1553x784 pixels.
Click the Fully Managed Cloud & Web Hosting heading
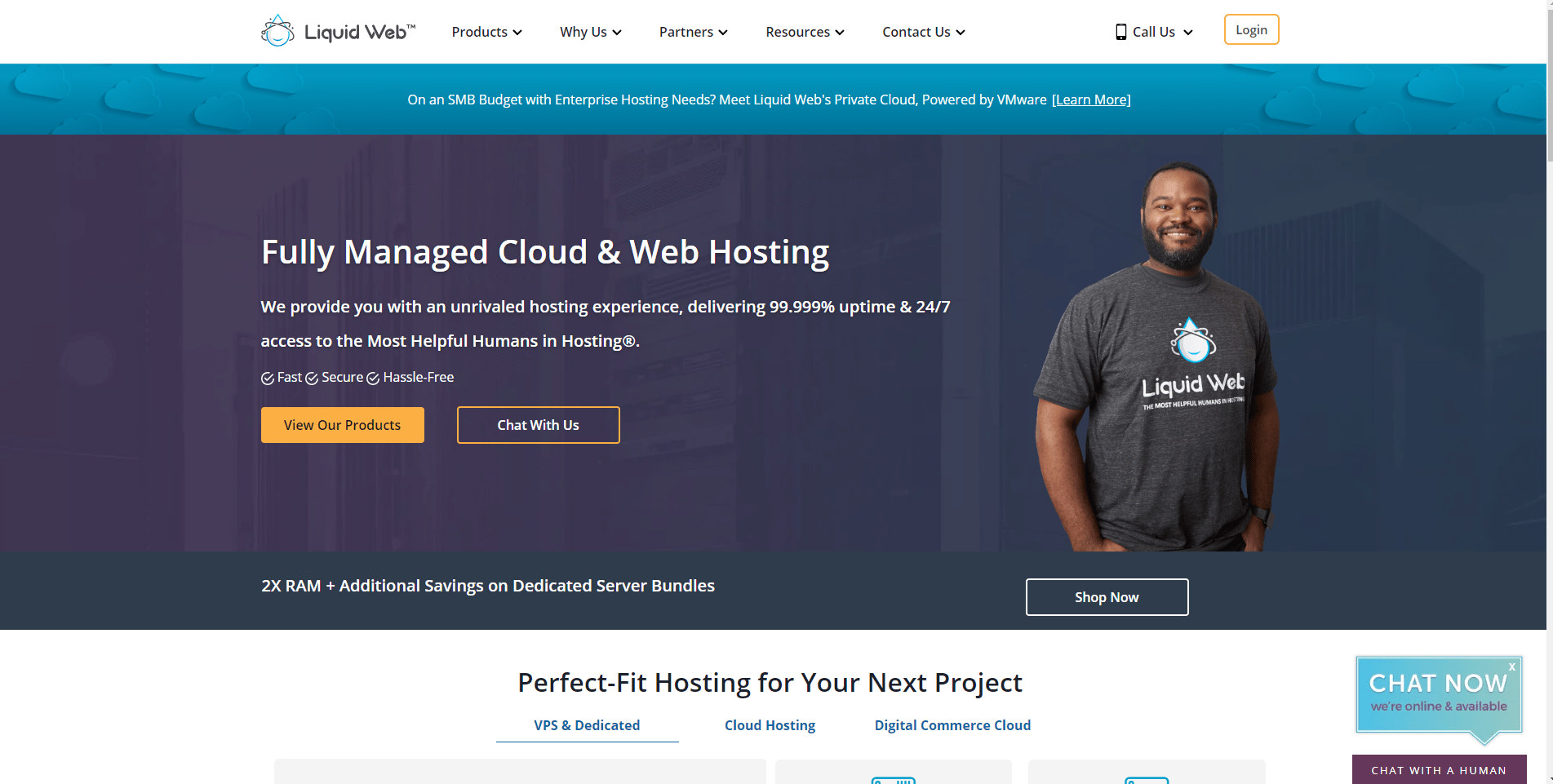point(545,252)
